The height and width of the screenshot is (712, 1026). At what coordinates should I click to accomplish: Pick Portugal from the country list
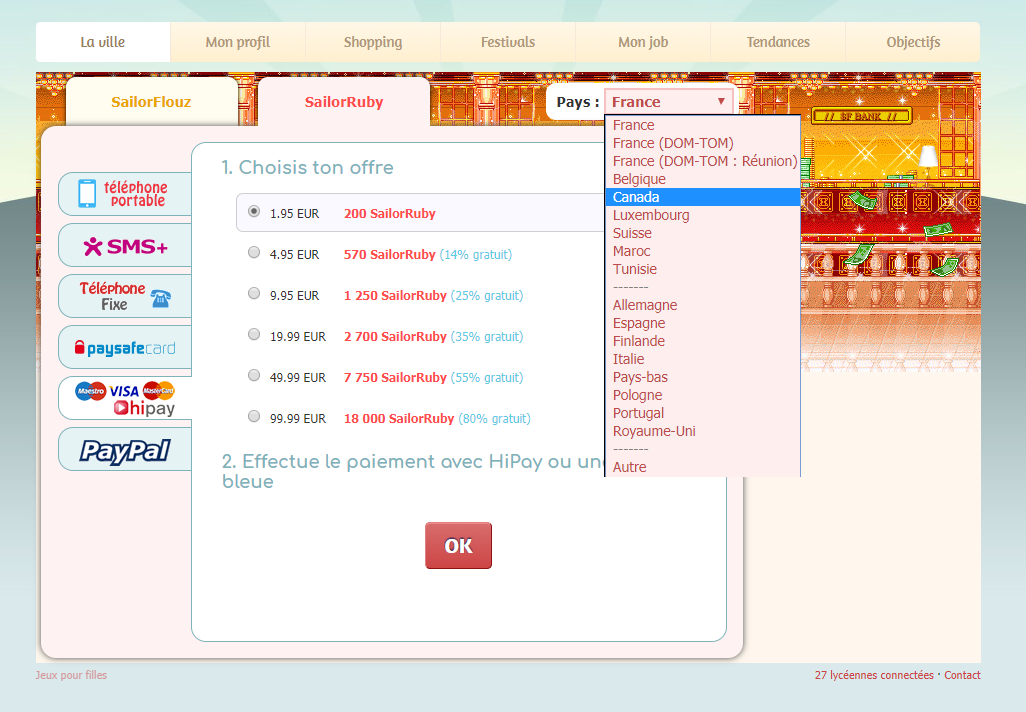(x=703, y=413)
